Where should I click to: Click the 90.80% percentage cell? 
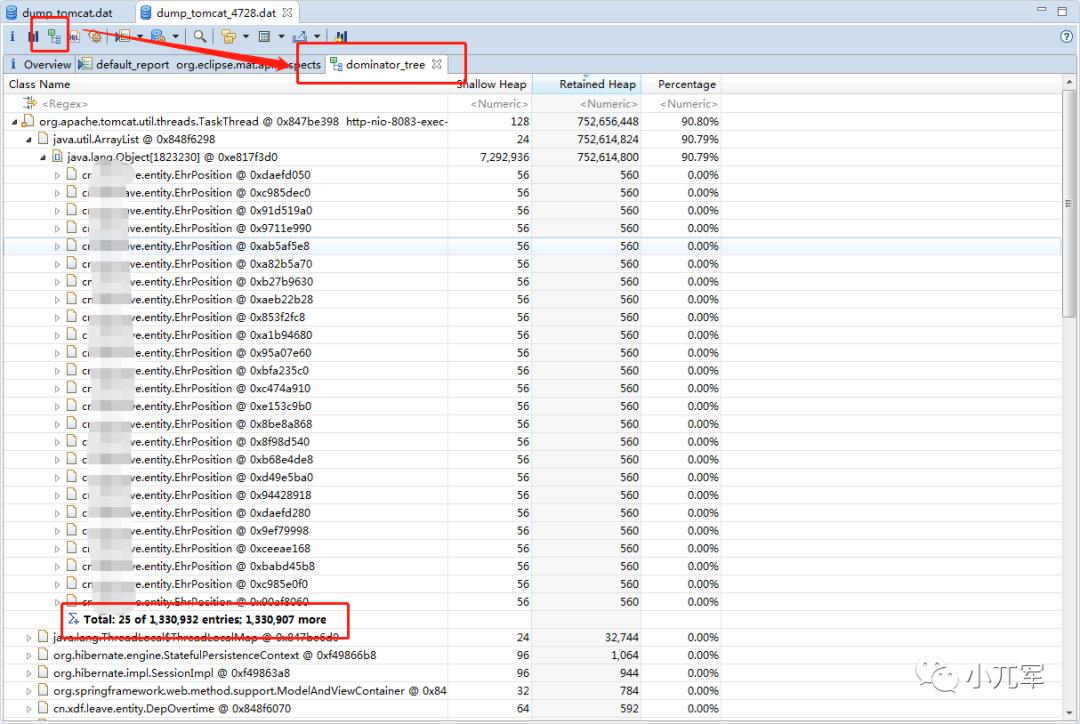click(x=700, y=122)
